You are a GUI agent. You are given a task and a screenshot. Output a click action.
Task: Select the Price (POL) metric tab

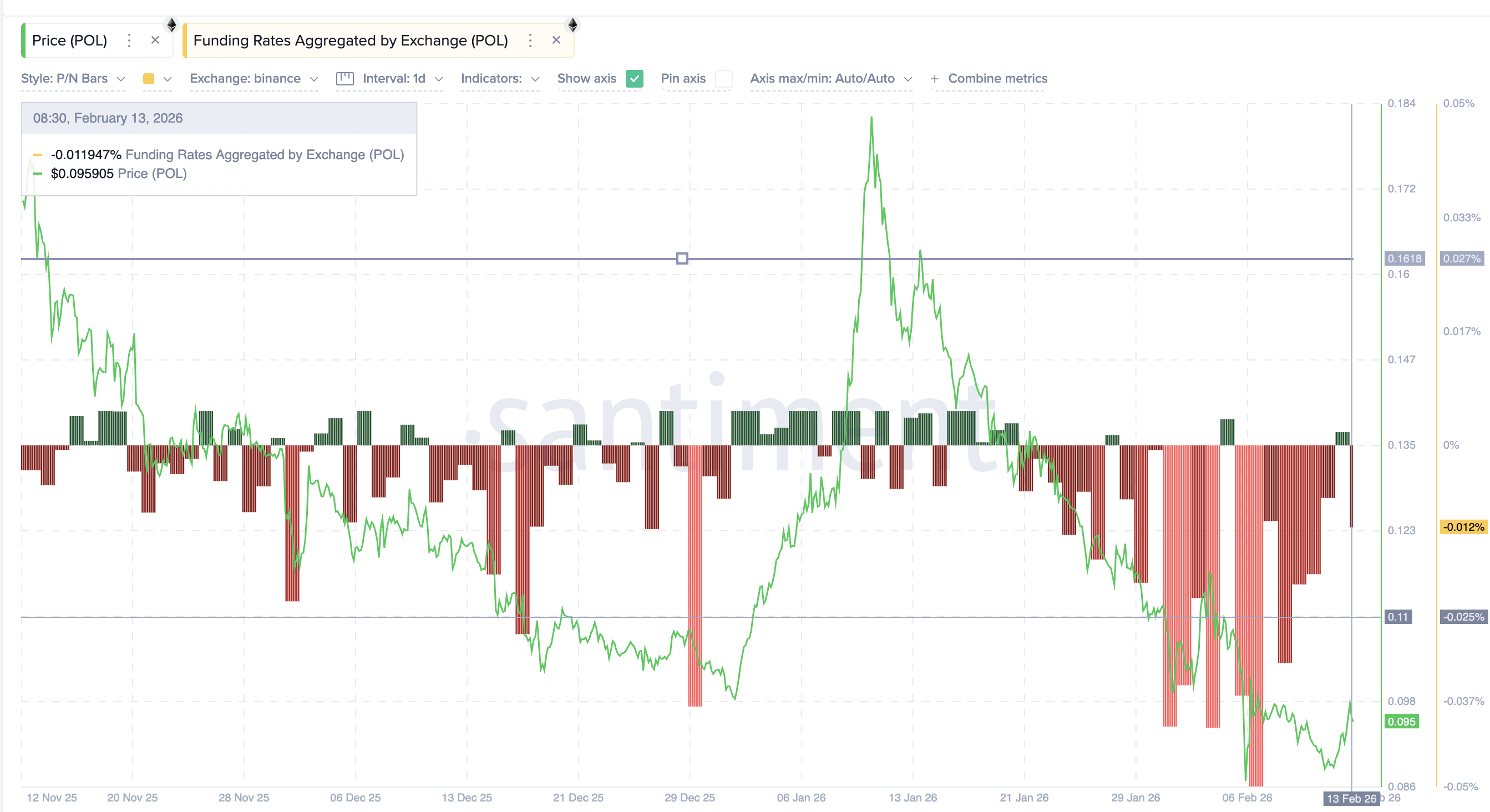(x=69, y=40)
